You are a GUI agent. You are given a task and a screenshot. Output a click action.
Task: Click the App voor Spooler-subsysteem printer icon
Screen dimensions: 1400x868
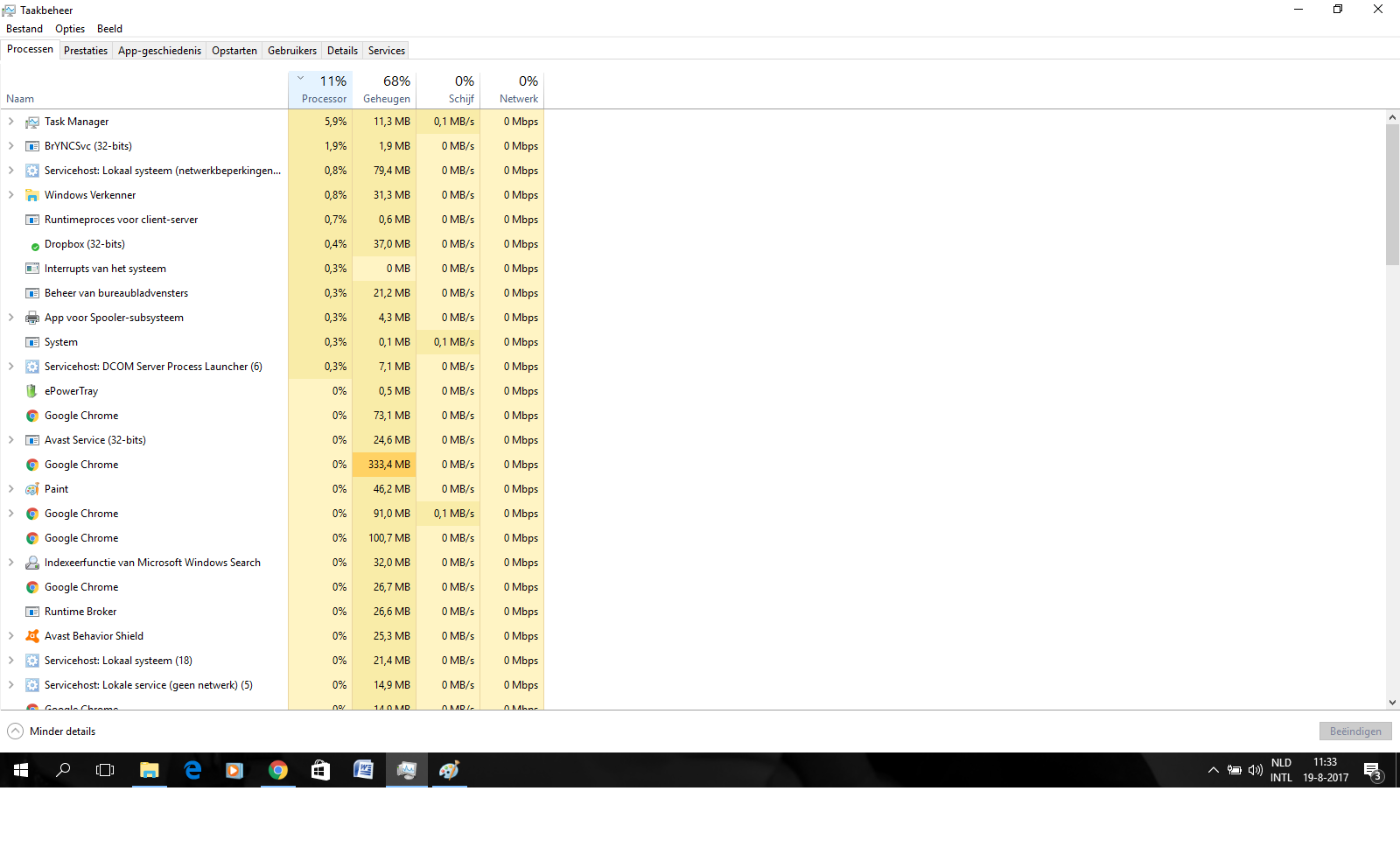pos(32,318)
